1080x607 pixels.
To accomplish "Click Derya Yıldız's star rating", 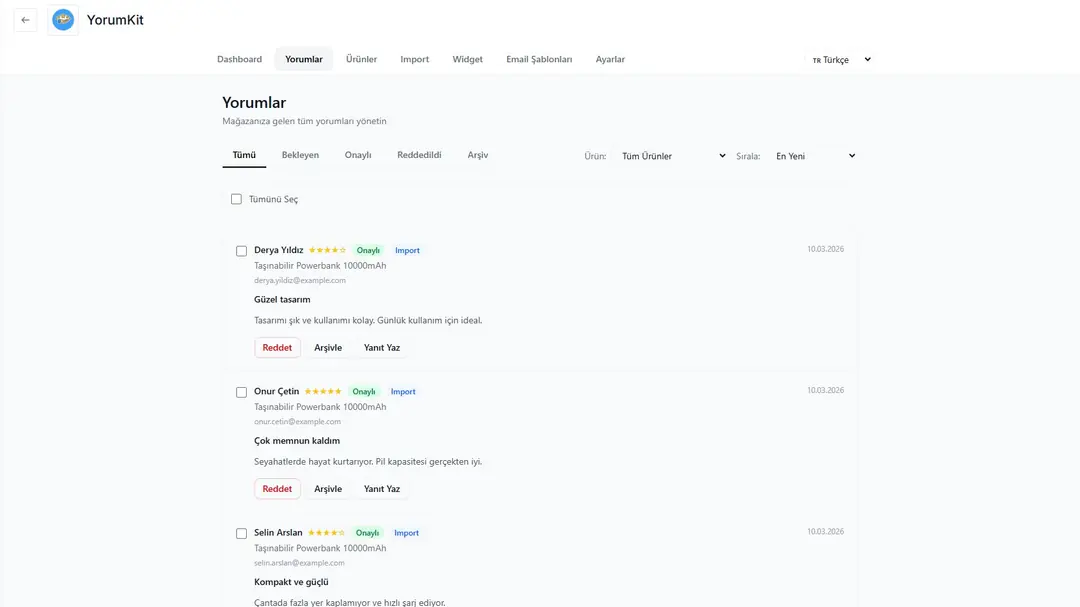I will [x=327, y=250].
